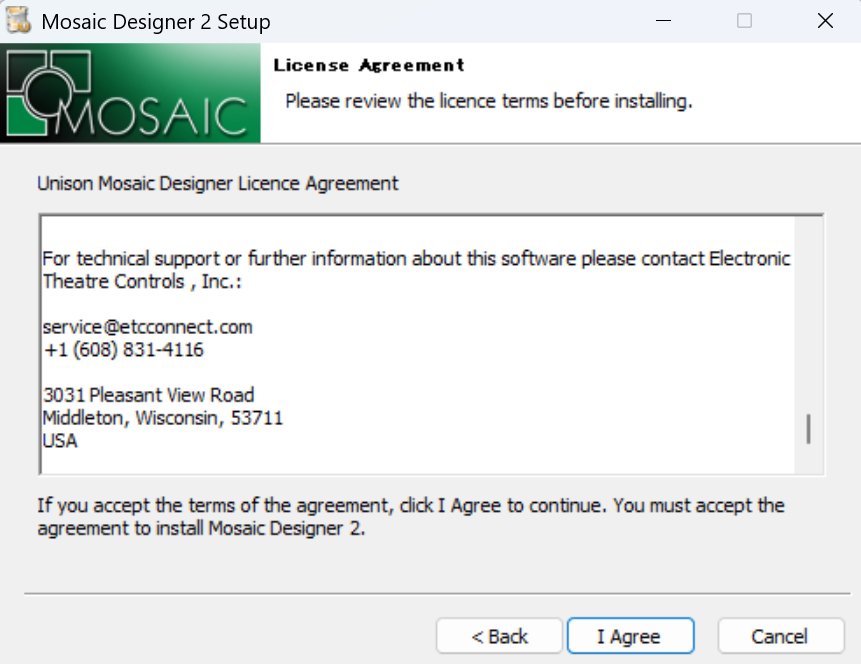Minimize the Setup window

tap(663, 21)
